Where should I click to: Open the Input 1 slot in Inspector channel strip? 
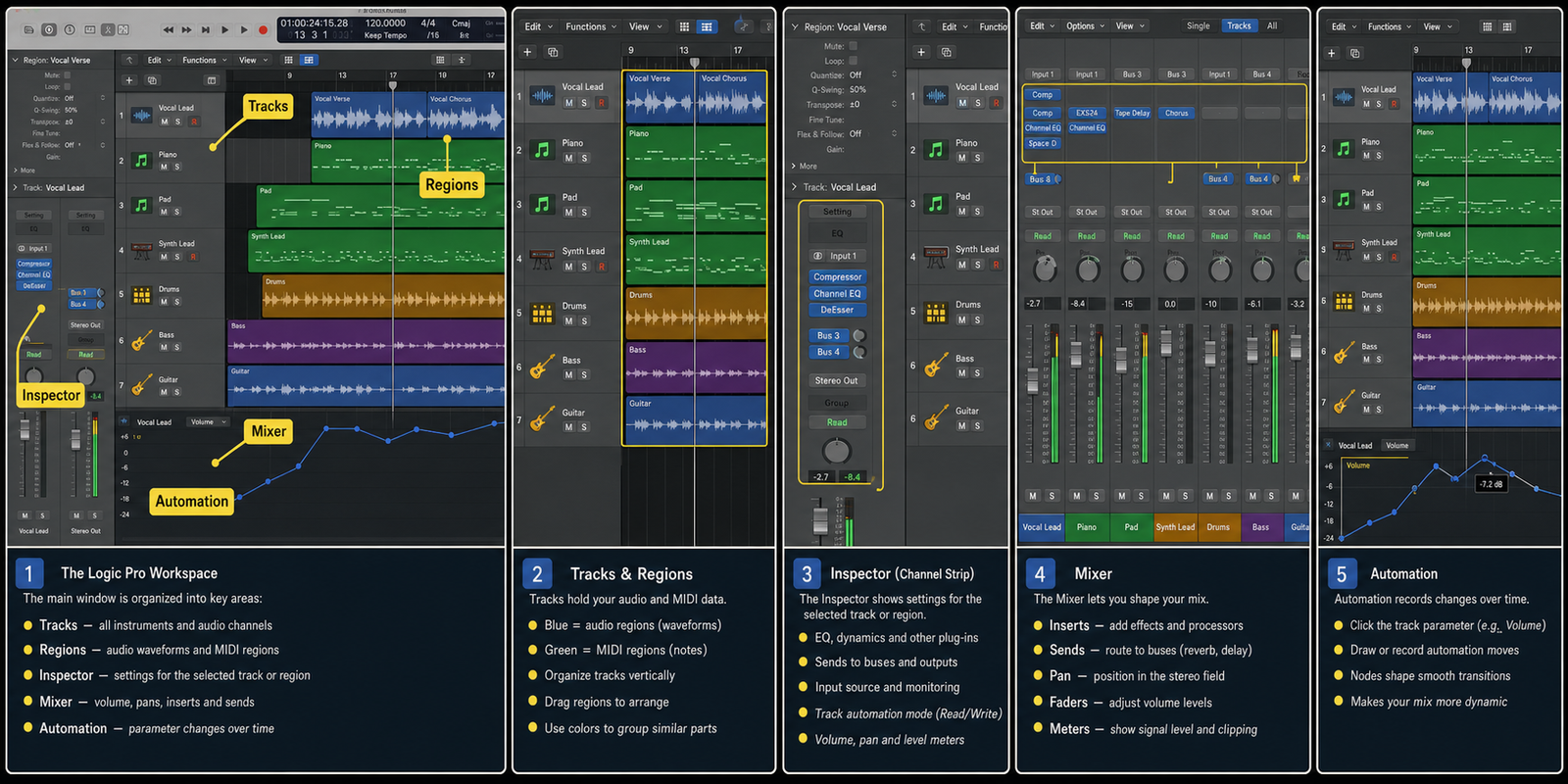click(x=837, y=256)
